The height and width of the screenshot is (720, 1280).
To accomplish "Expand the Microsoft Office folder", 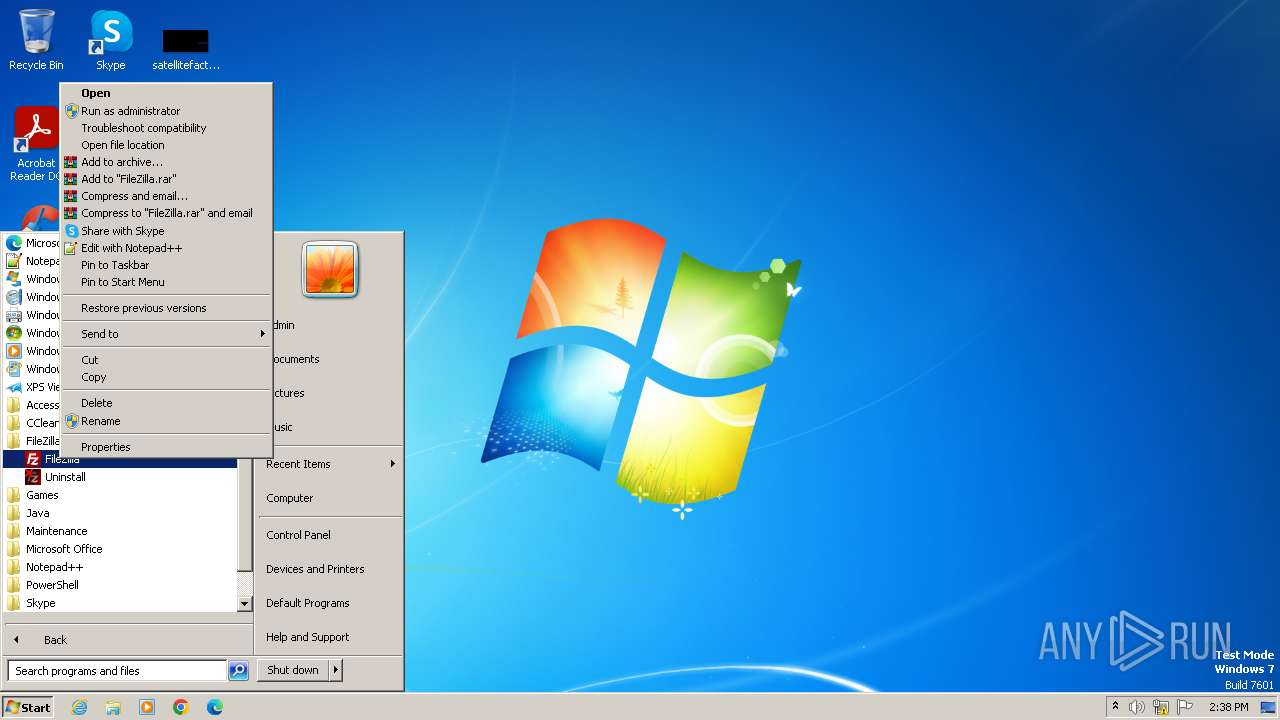I will (120, 549).
